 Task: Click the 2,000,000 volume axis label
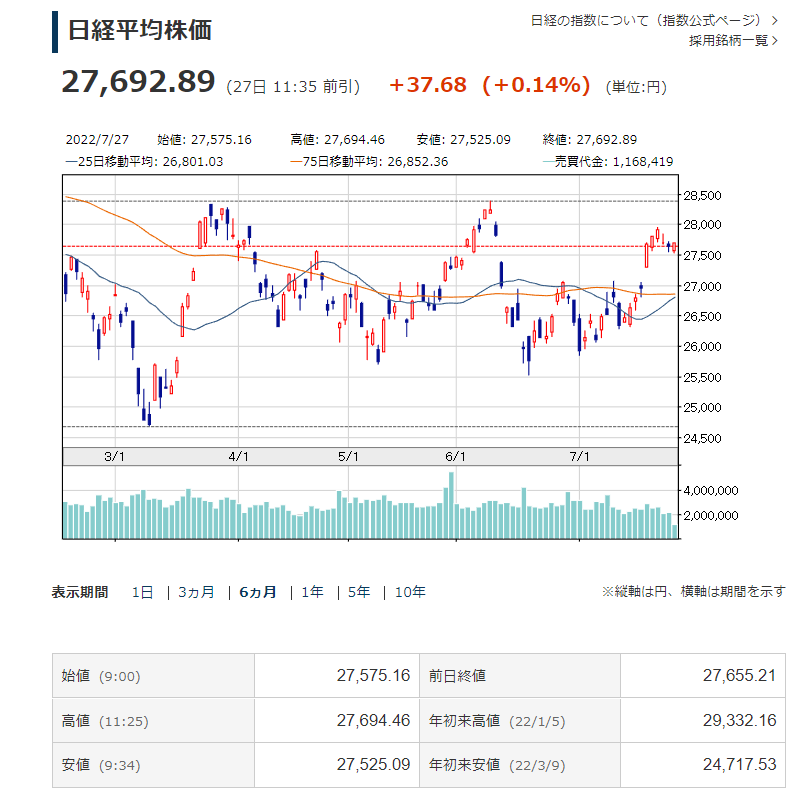click(x=711, y=515)
